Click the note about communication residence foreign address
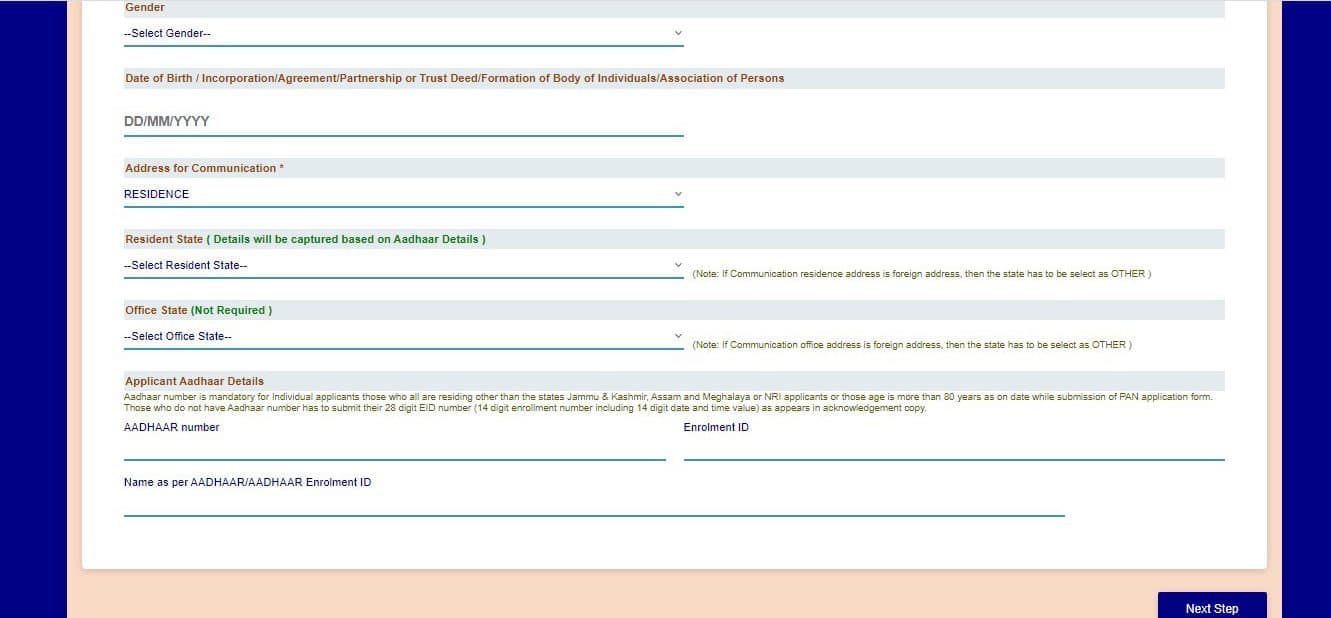Image resolution: width=1331 pixels, height=618 pixels. tap(921, 274)
